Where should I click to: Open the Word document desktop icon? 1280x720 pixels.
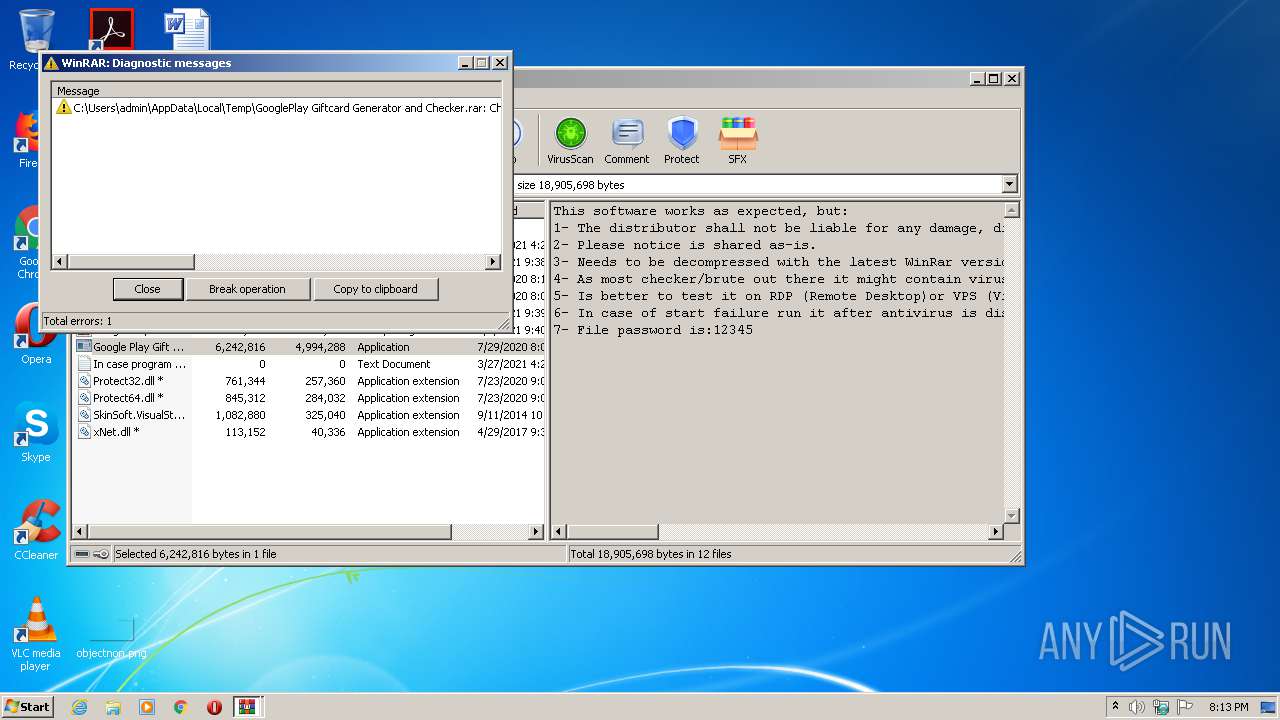pyautogui.click(x=188, y=29)
